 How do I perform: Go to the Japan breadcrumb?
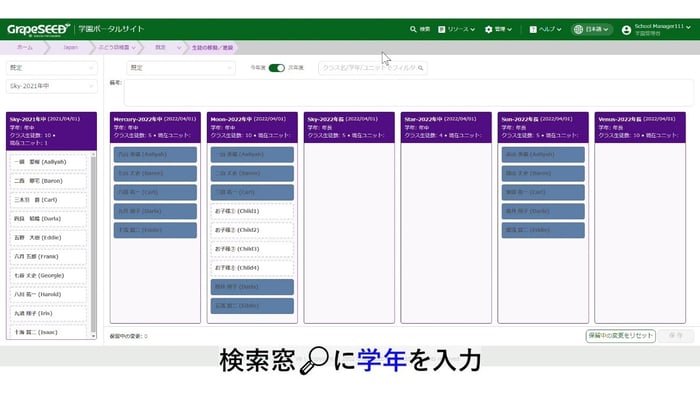pyautogui.click(x=70, y=47)
